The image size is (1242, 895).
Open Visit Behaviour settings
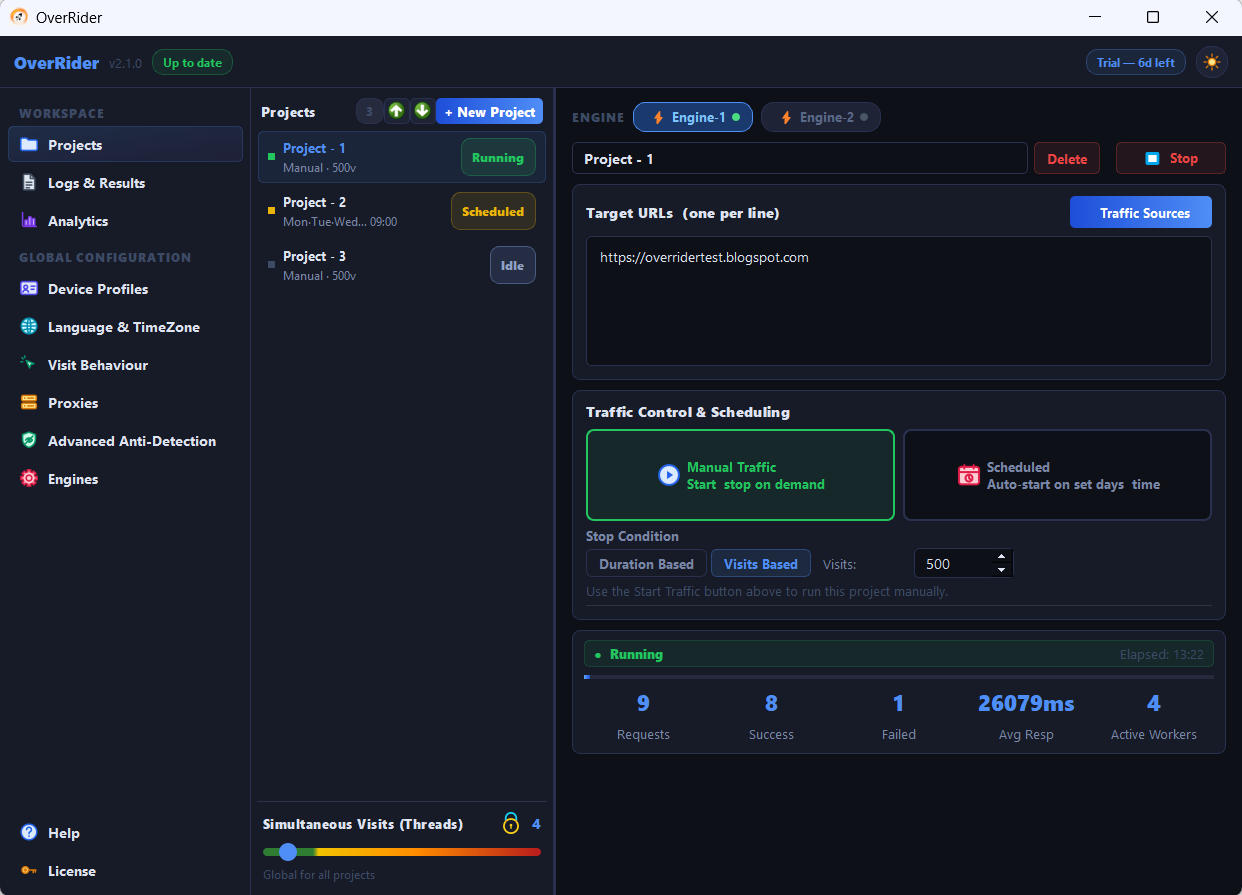[125, 365]
